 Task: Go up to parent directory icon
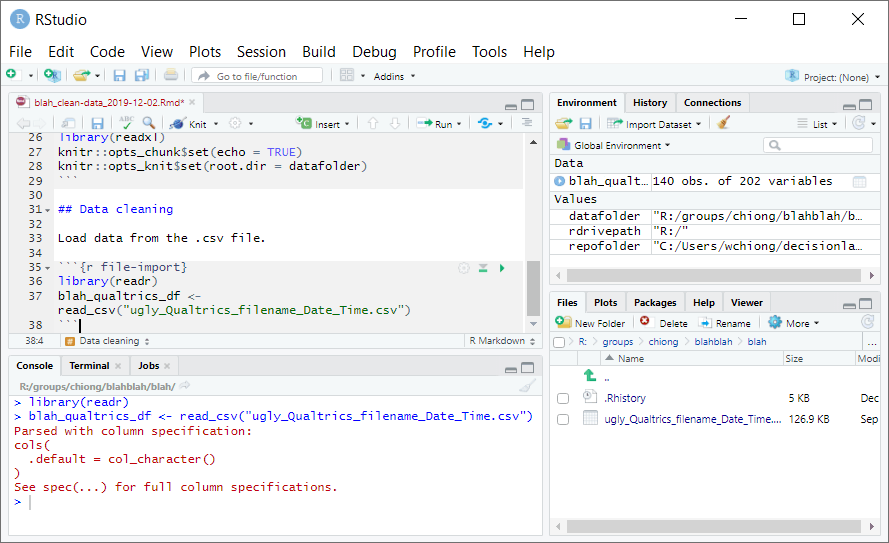pos(590,375)
